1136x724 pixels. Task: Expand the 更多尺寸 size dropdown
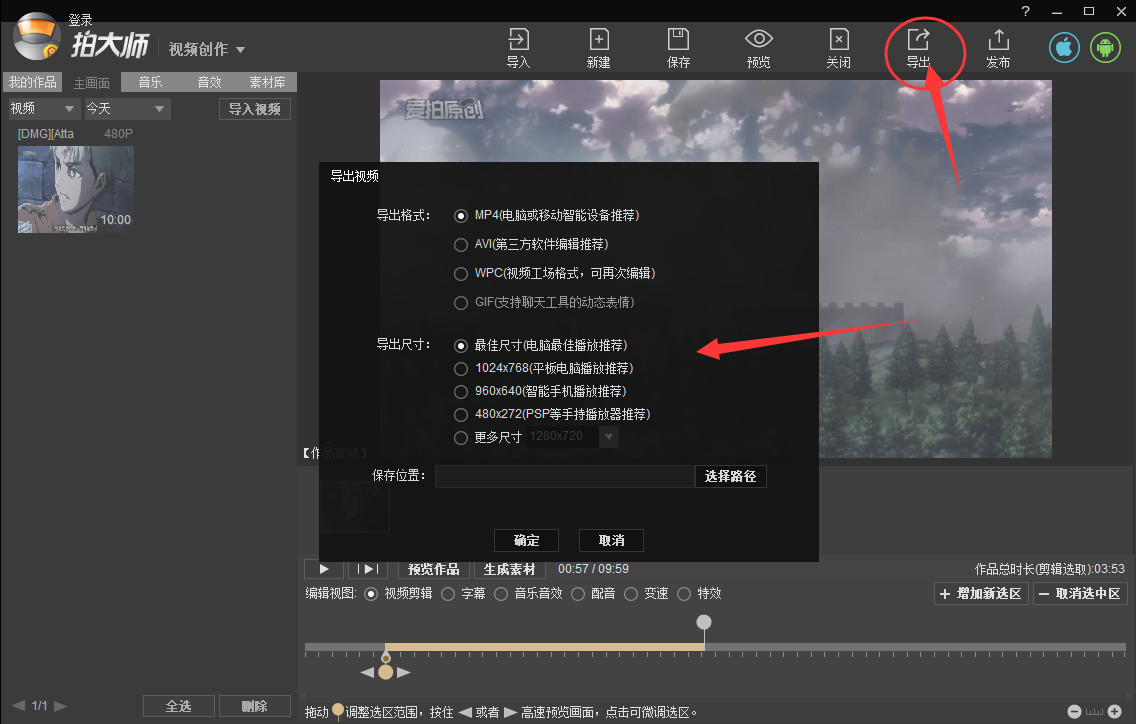coord(608,437)
